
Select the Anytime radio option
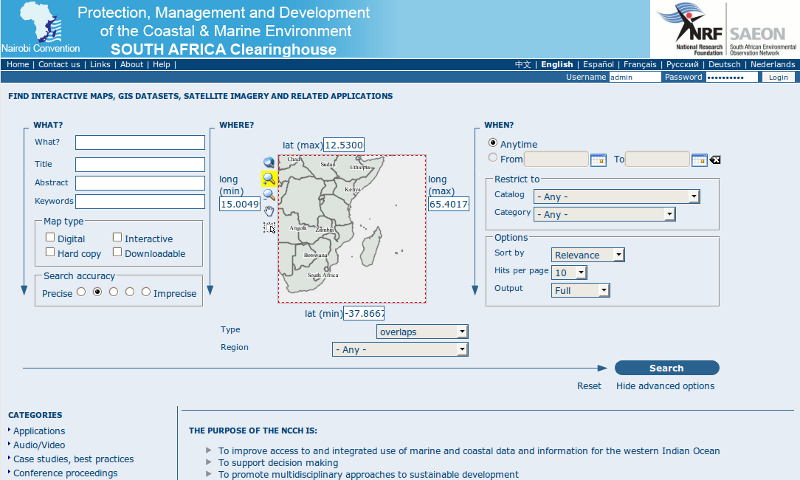coord(492,143)
